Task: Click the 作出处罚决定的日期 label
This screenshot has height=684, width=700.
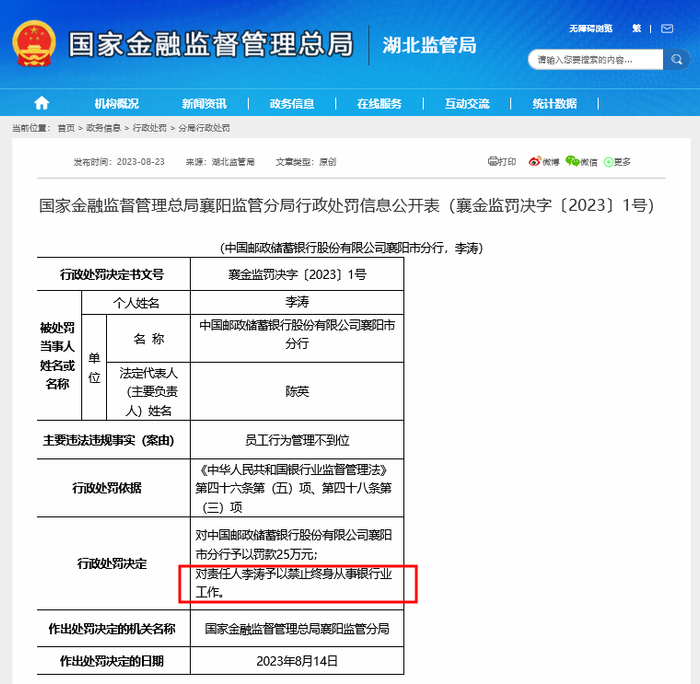Action: [x=112, y=661]
